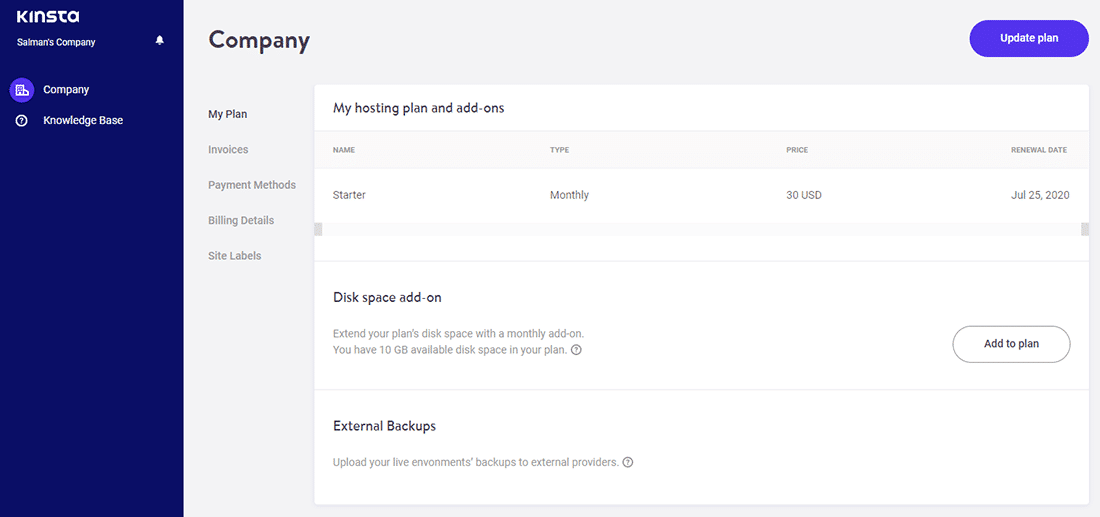Click left arrow of table horizontal scrollbar
Viewport: 1100px width, 517px height.
tap(319, 229)
